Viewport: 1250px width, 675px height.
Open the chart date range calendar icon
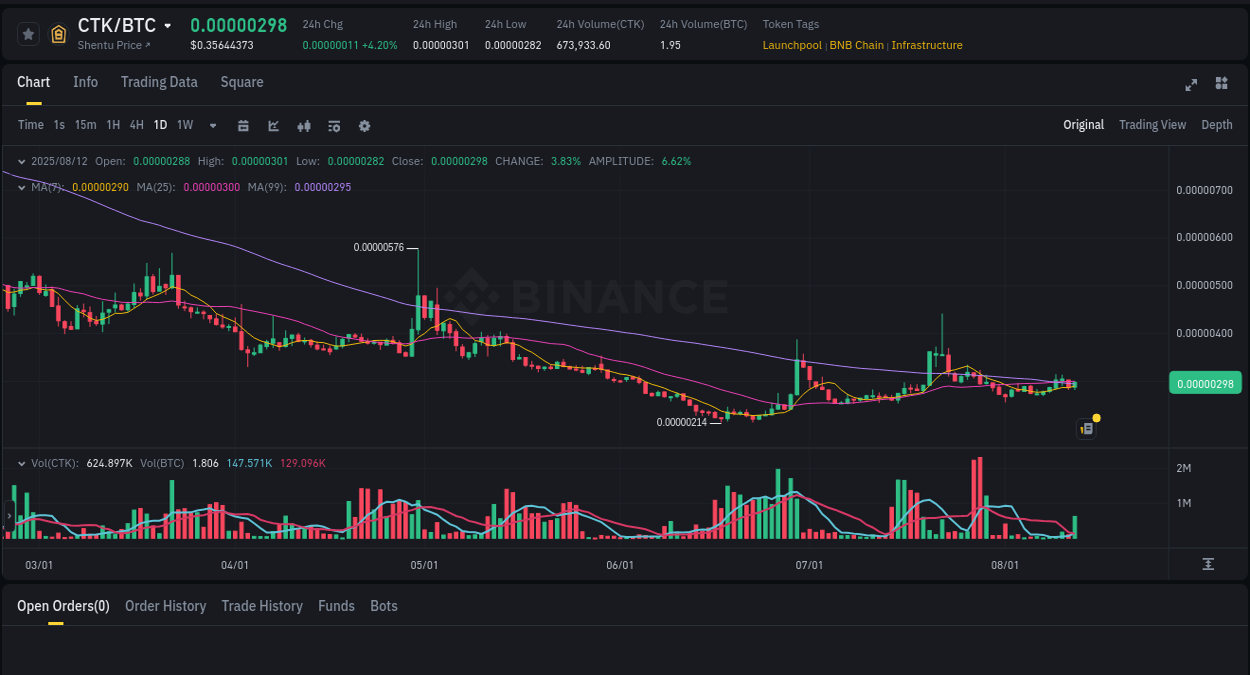pos(243,125)
